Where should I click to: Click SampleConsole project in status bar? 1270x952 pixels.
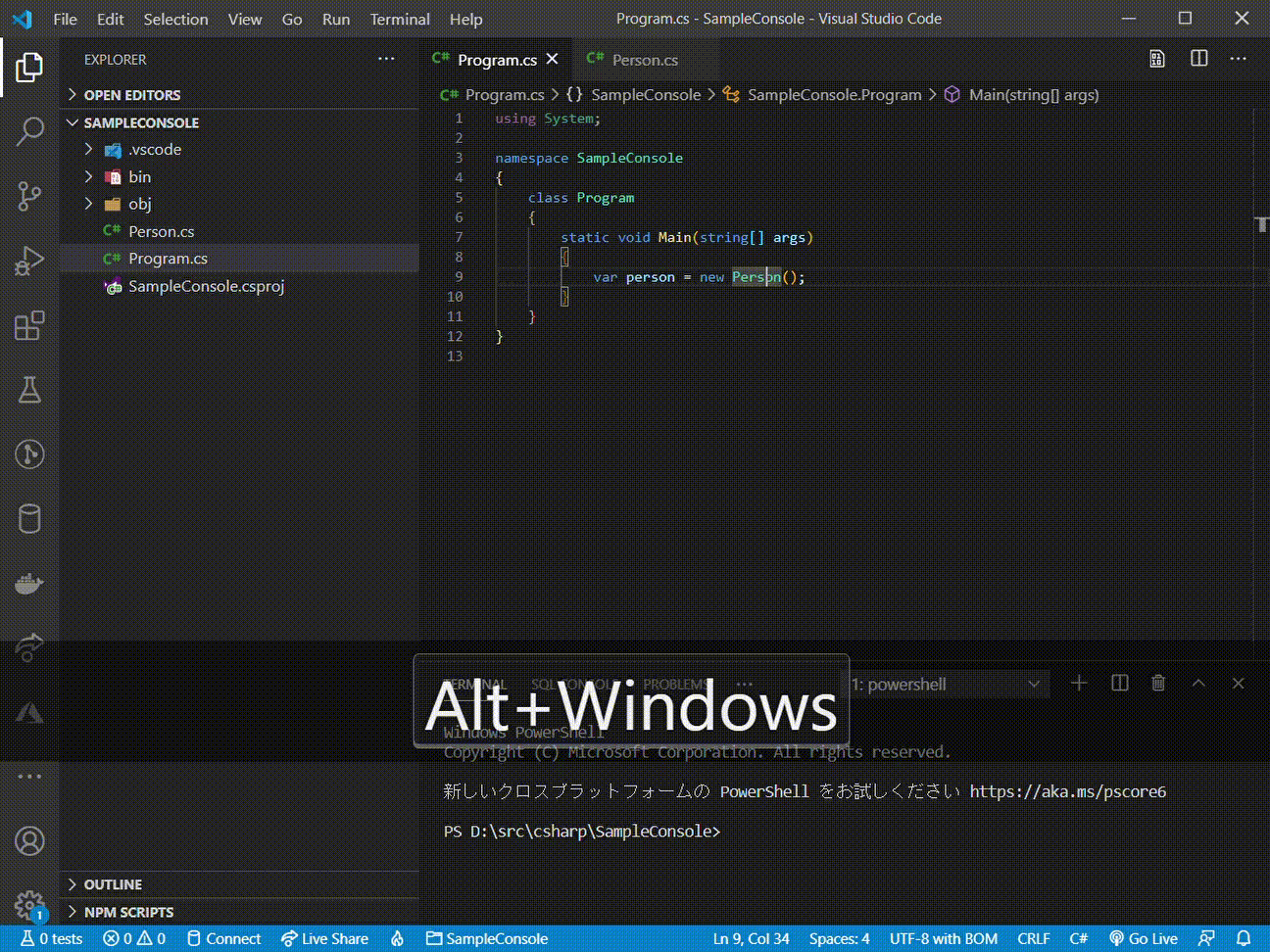pyautogui.click(x=487, y=938)
